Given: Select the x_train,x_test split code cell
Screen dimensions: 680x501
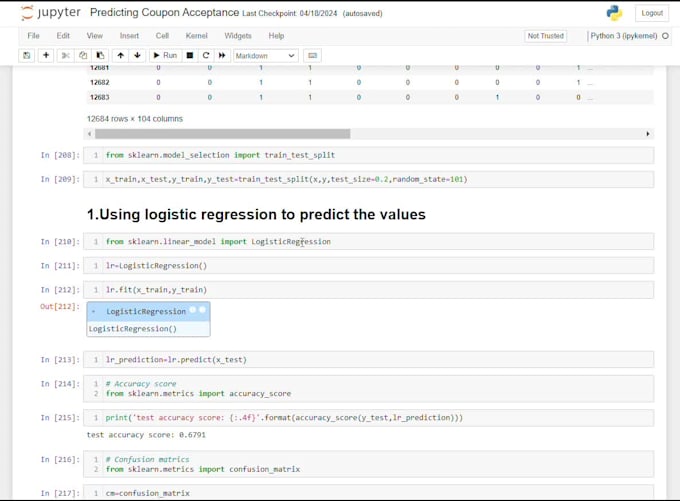Looking at the screenshot, I should coord(368,180).
